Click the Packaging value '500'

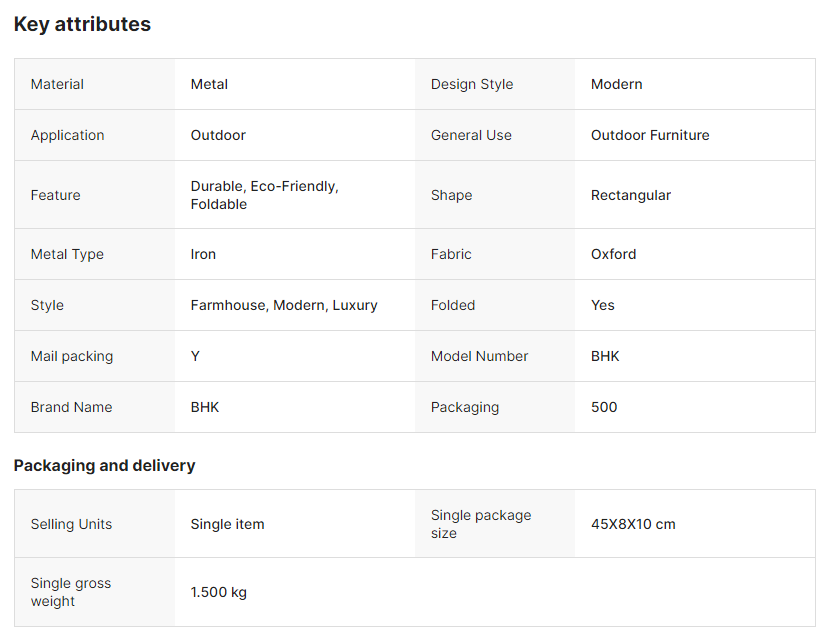click(x=604, y=408)
